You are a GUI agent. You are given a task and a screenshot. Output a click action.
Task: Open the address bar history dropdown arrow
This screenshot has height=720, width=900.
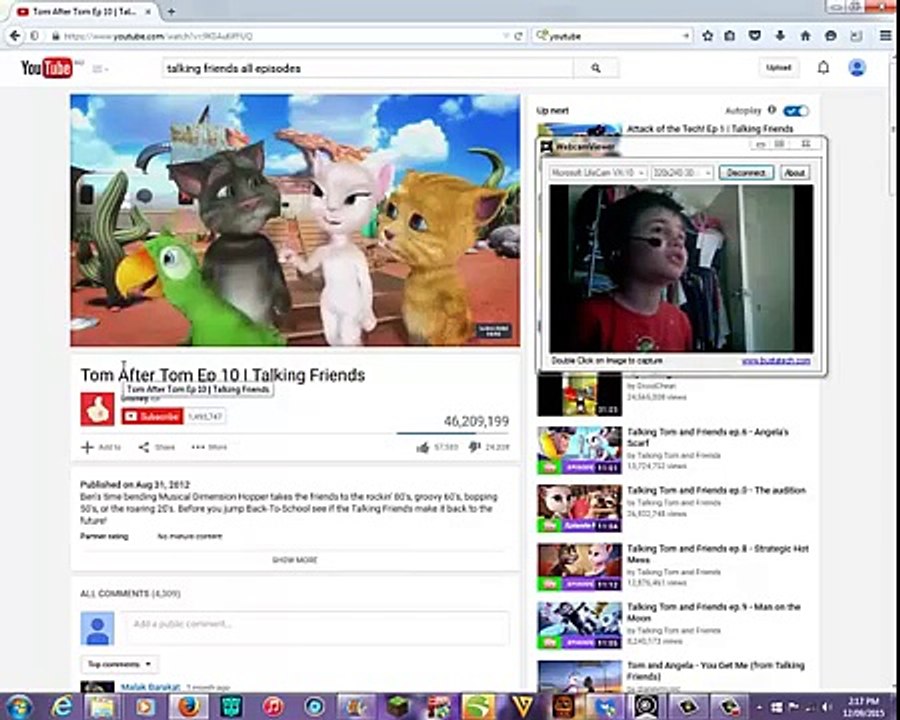pos(506,36)
